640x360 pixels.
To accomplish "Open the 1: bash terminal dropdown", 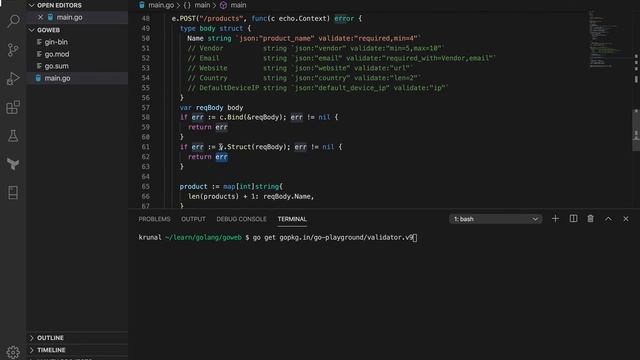I will click(x=496, y=219).
